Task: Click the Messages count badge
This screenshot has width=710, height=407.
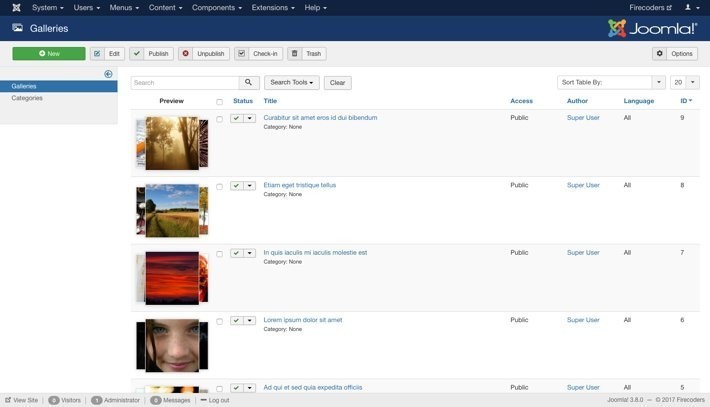Action: (x=156, y=400)
